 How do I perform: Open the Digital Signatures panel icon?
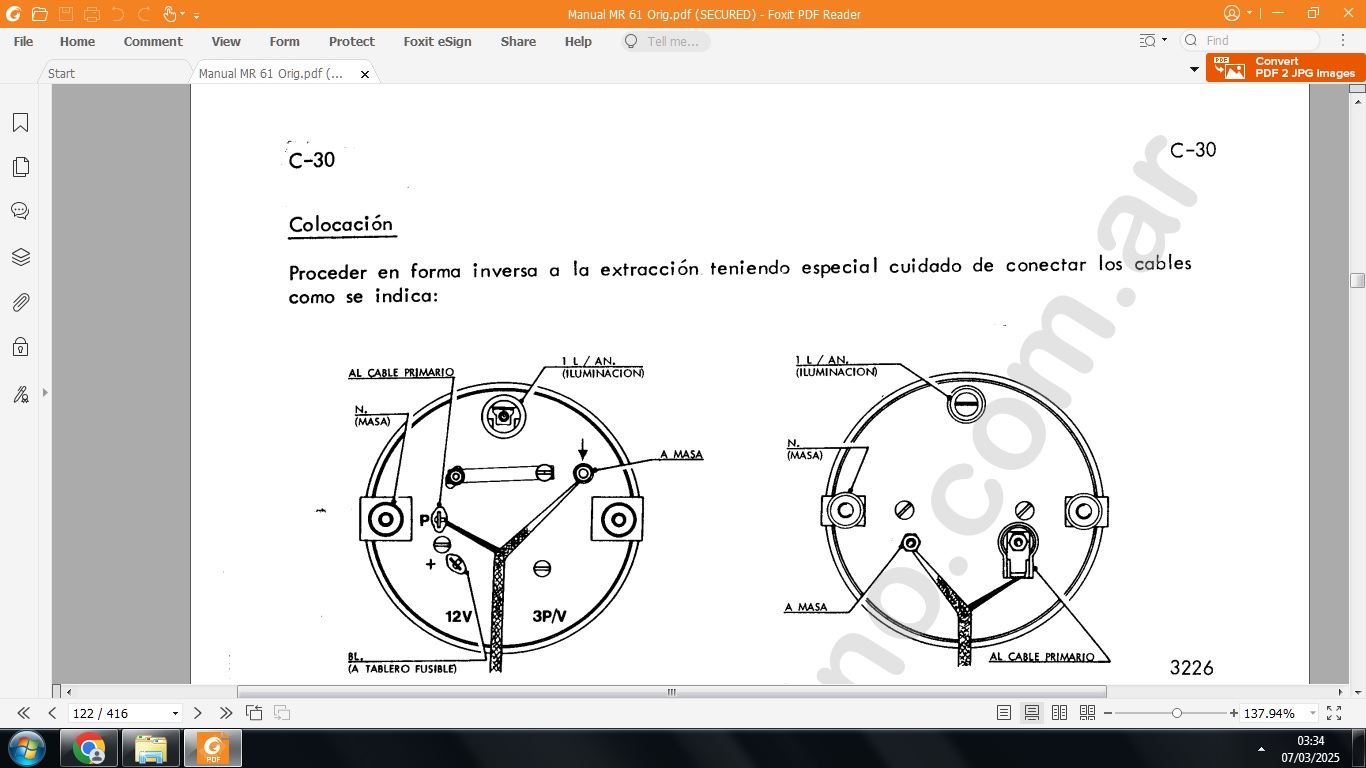coord(20,393)
